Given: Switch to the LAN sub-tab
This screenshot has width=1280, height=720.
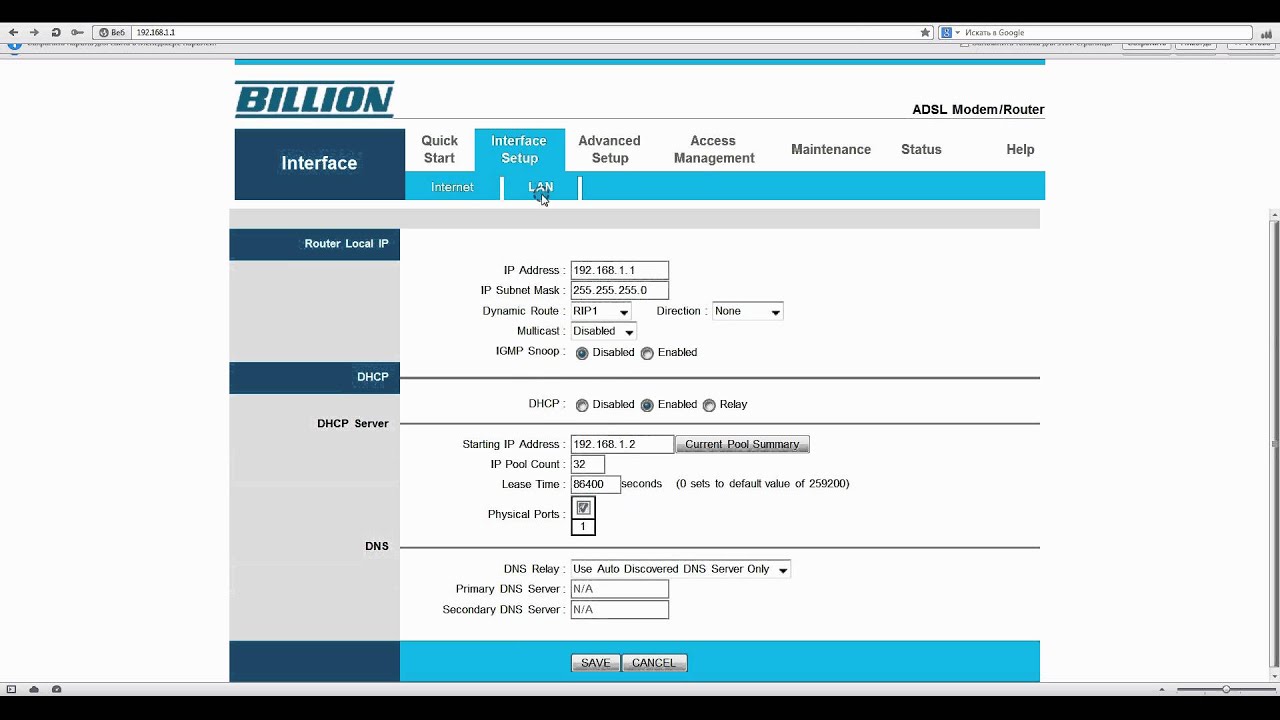Looking at the screenshot, I should click(x=540, y=187).
